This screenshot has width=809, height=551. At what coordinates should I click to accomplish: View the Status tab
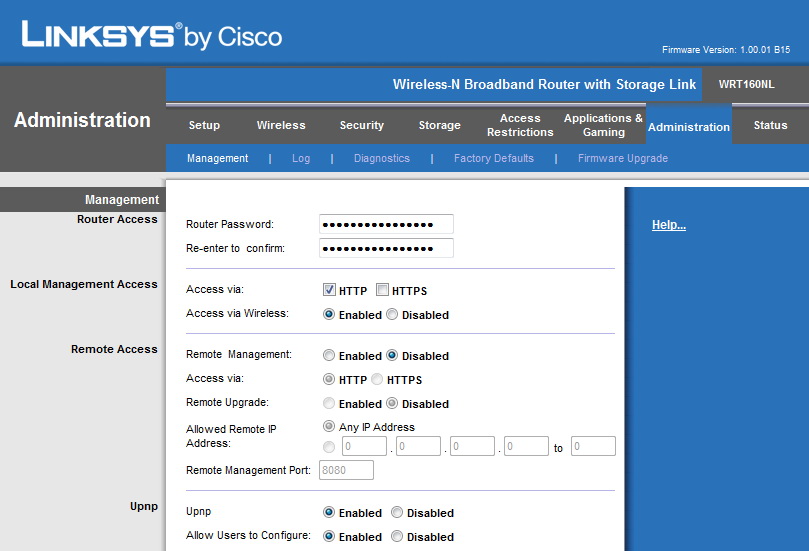point(770,125)
